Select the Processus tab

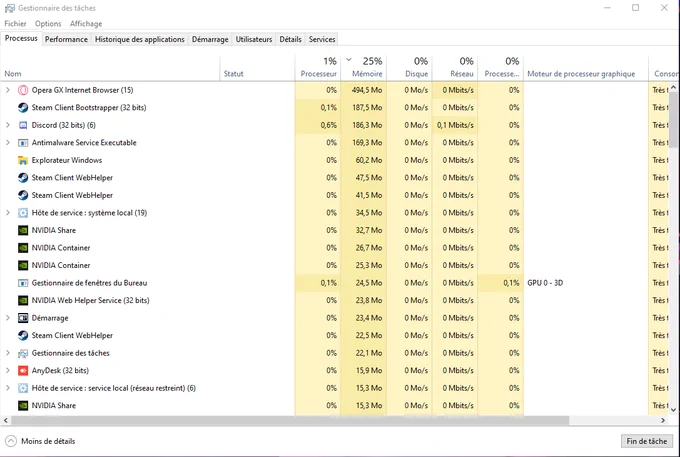pos(21,39)
